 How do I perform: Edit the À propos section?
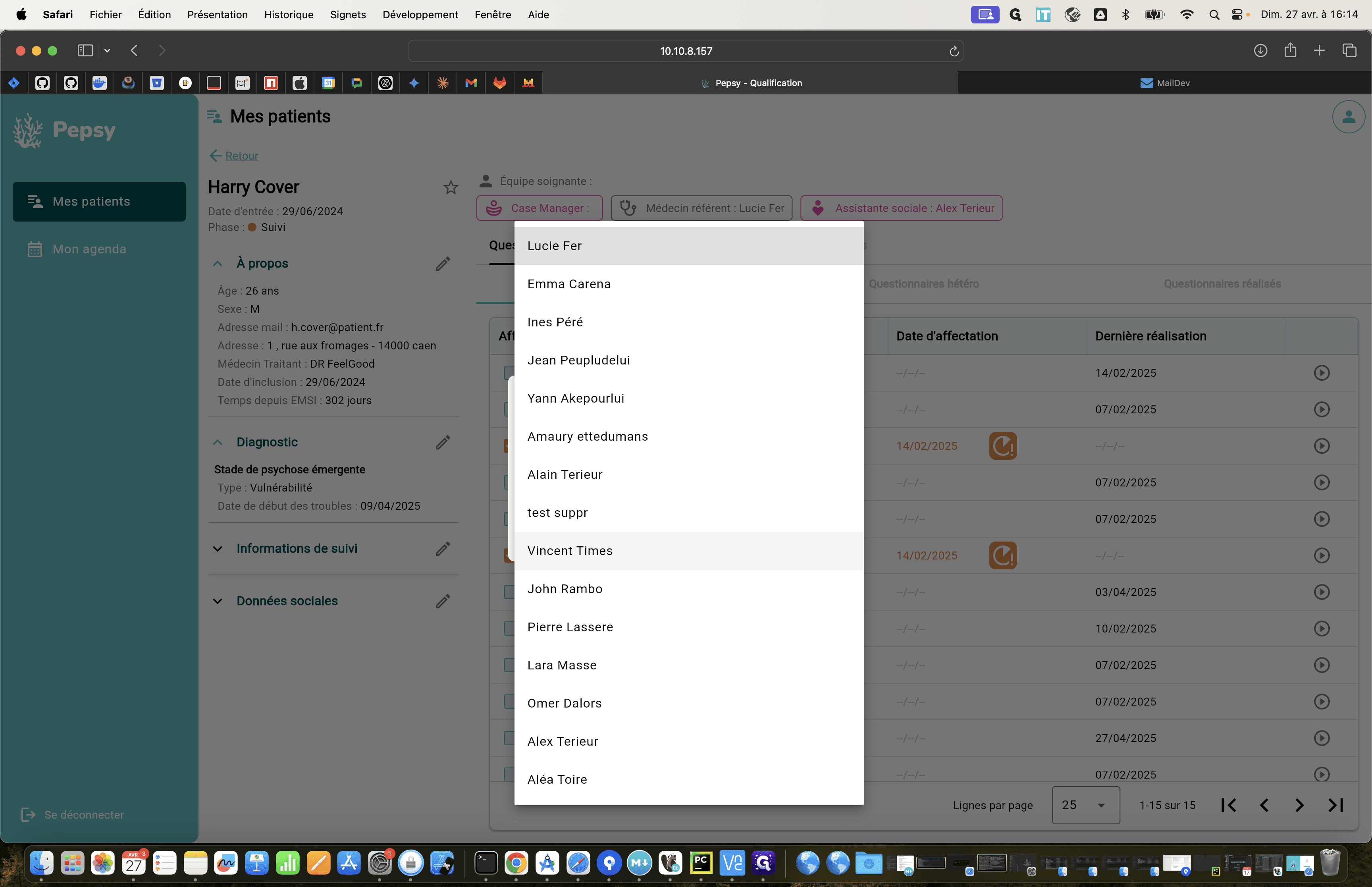click(x=443, y=264)
